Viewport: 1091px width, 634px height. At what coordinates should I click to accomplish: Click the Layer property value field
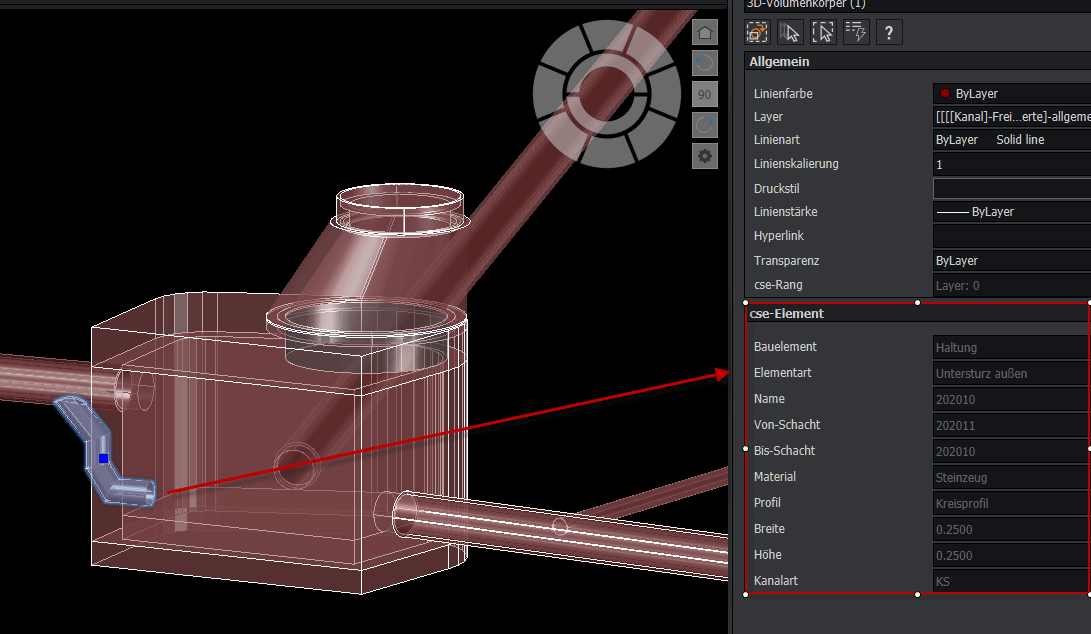click(x=1010, y=117)
